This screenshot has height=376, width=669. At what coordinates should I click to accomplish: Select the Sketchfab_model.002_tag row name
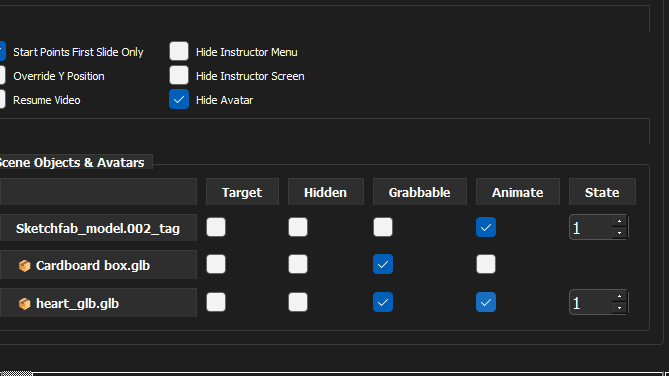pos(98,228)
